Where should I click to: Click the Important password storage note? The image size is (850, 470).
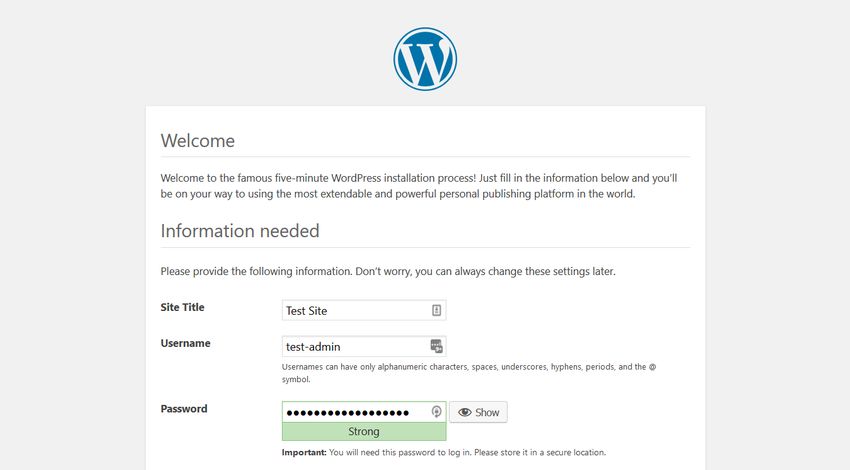click(443, 452)
